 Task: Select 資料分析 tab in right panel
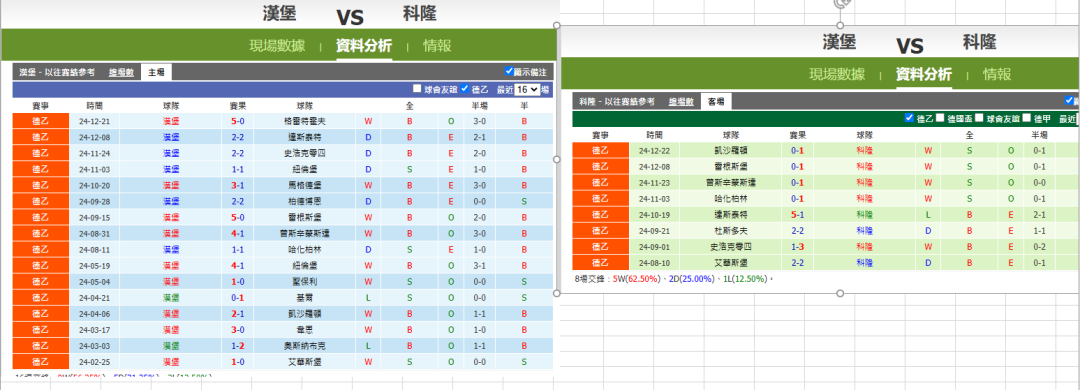point(924,75)
